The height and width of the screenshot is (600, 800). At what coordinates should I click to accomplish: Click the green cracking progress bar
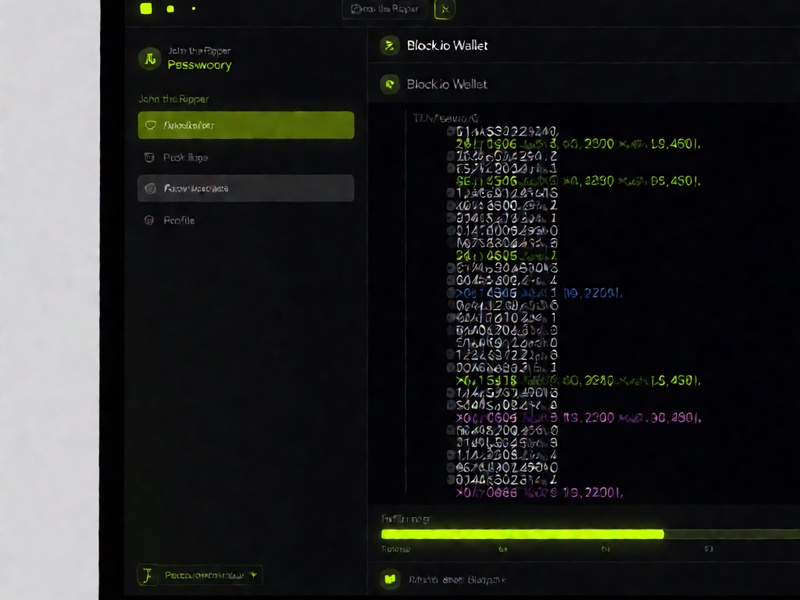click(x=522, y=534)
